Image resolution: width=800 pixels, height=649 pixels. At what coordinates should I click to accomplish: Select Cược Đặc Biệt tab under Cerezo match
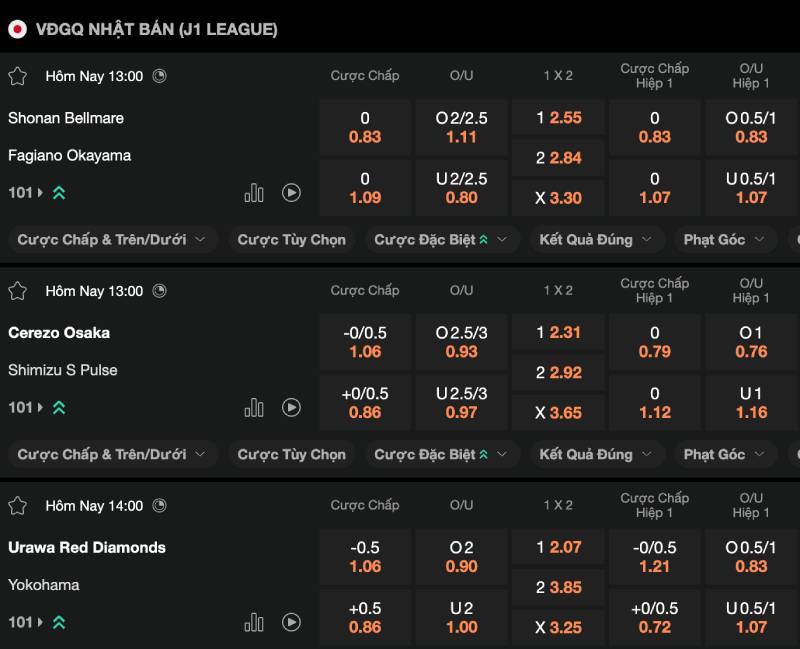[441, 455]
